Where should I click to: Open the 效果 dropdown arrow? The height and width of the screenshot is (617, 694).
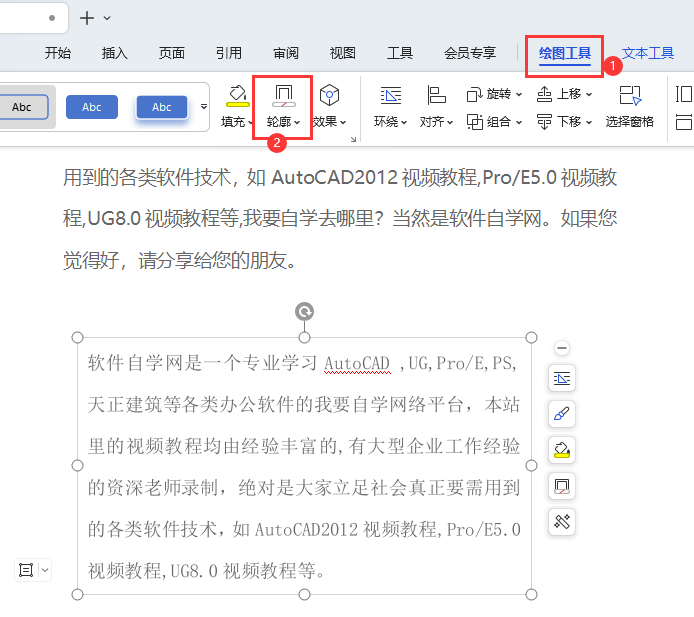[343, 122]
